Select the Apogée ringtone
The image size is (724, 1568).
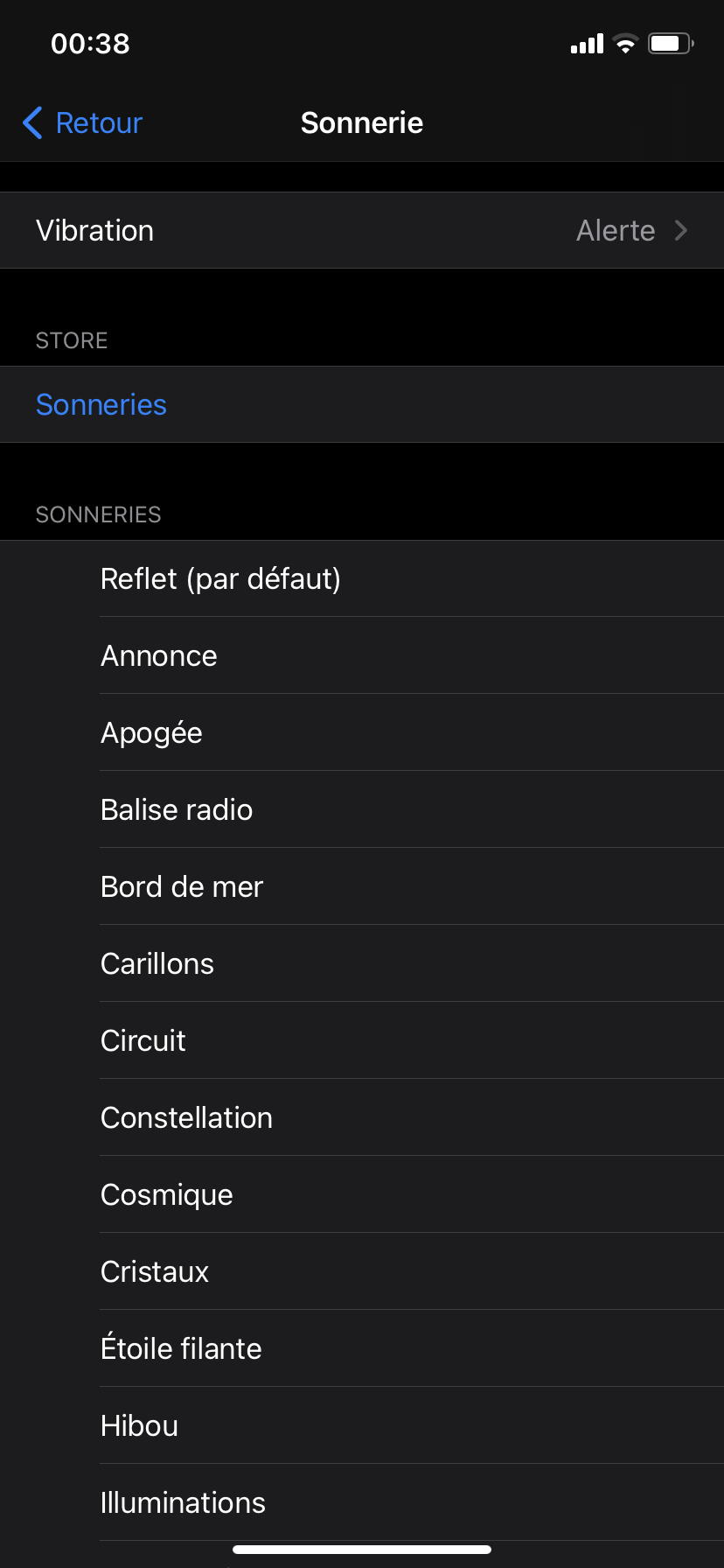151,733
